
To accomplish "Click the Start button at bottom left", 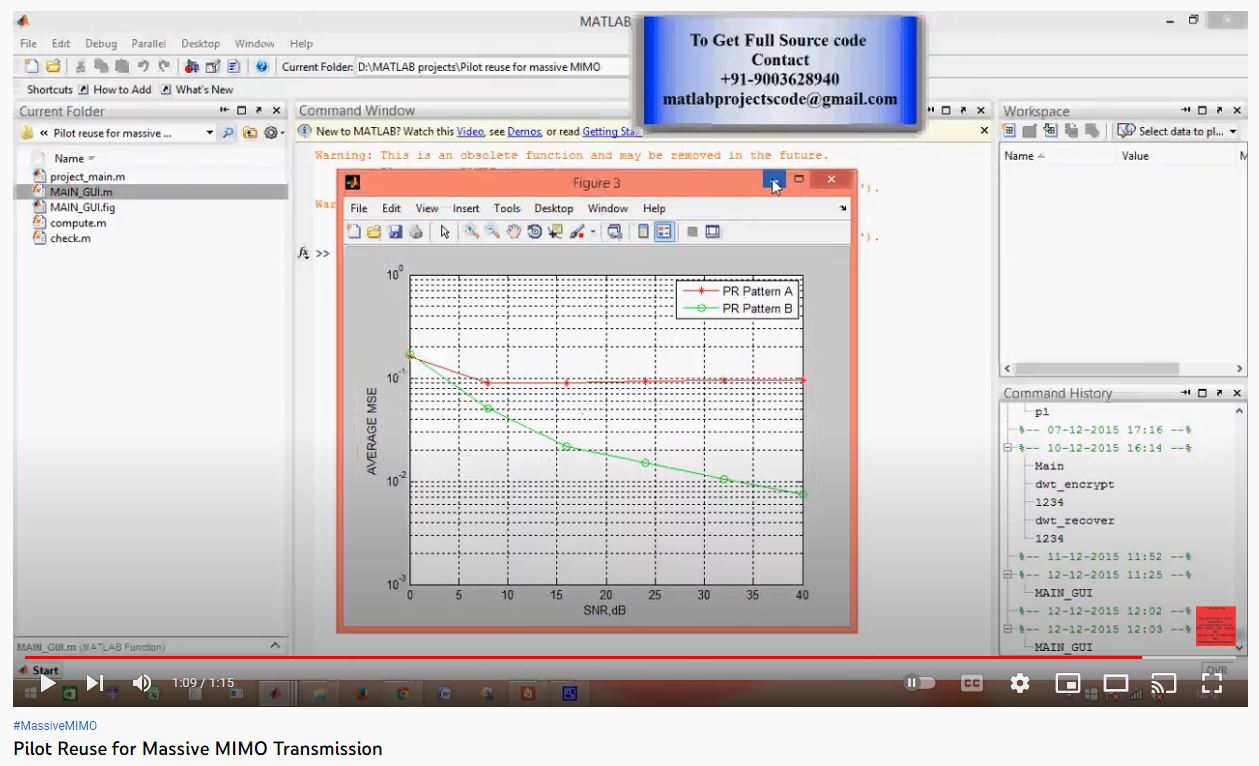I will [40, 670].
